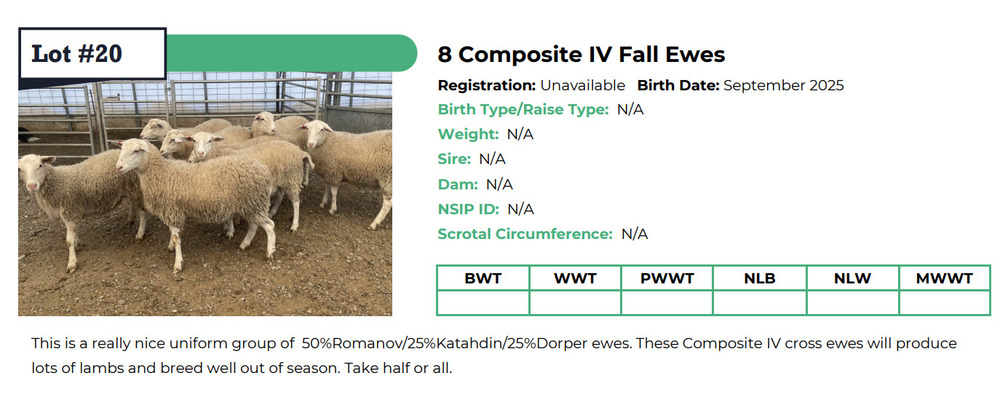This screenshot has width=1000, height=408.
Task: Select the Registration label
Action: [488, 85]
